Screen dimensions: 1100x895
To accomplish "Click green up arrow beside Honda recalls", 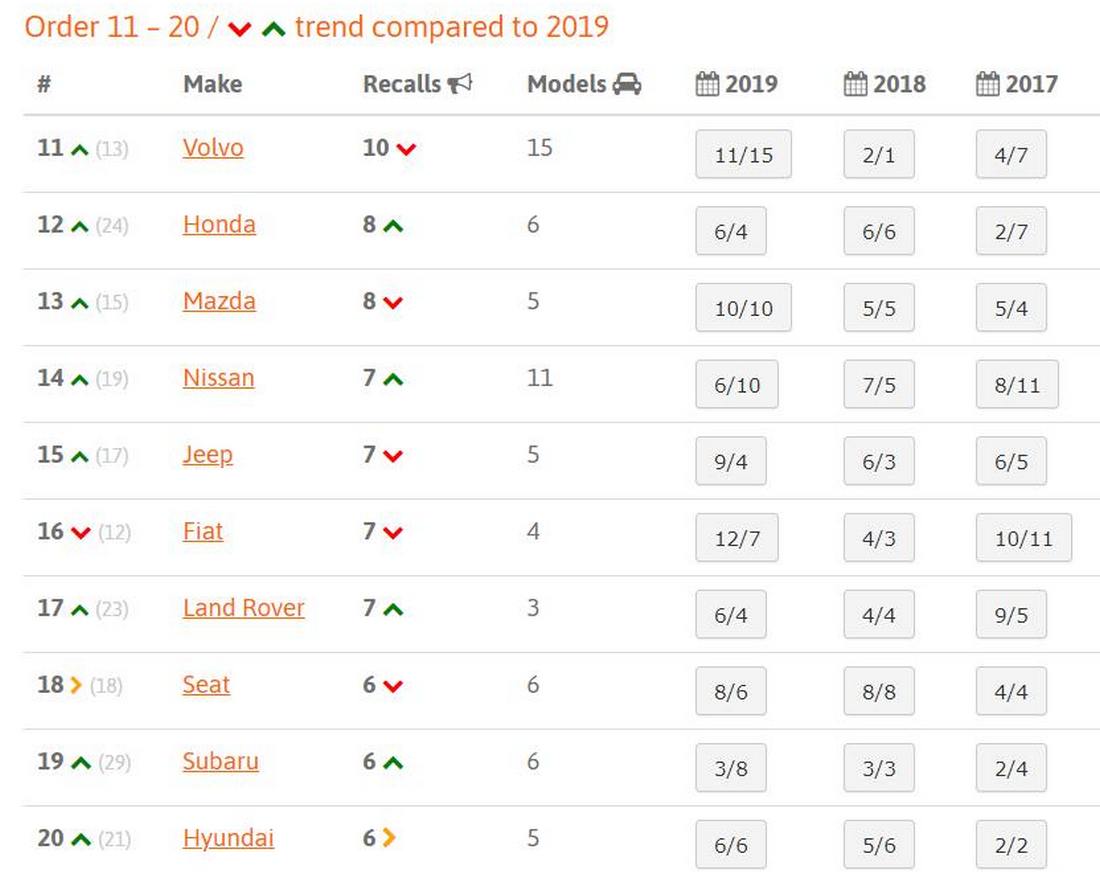I will [393, 226].
